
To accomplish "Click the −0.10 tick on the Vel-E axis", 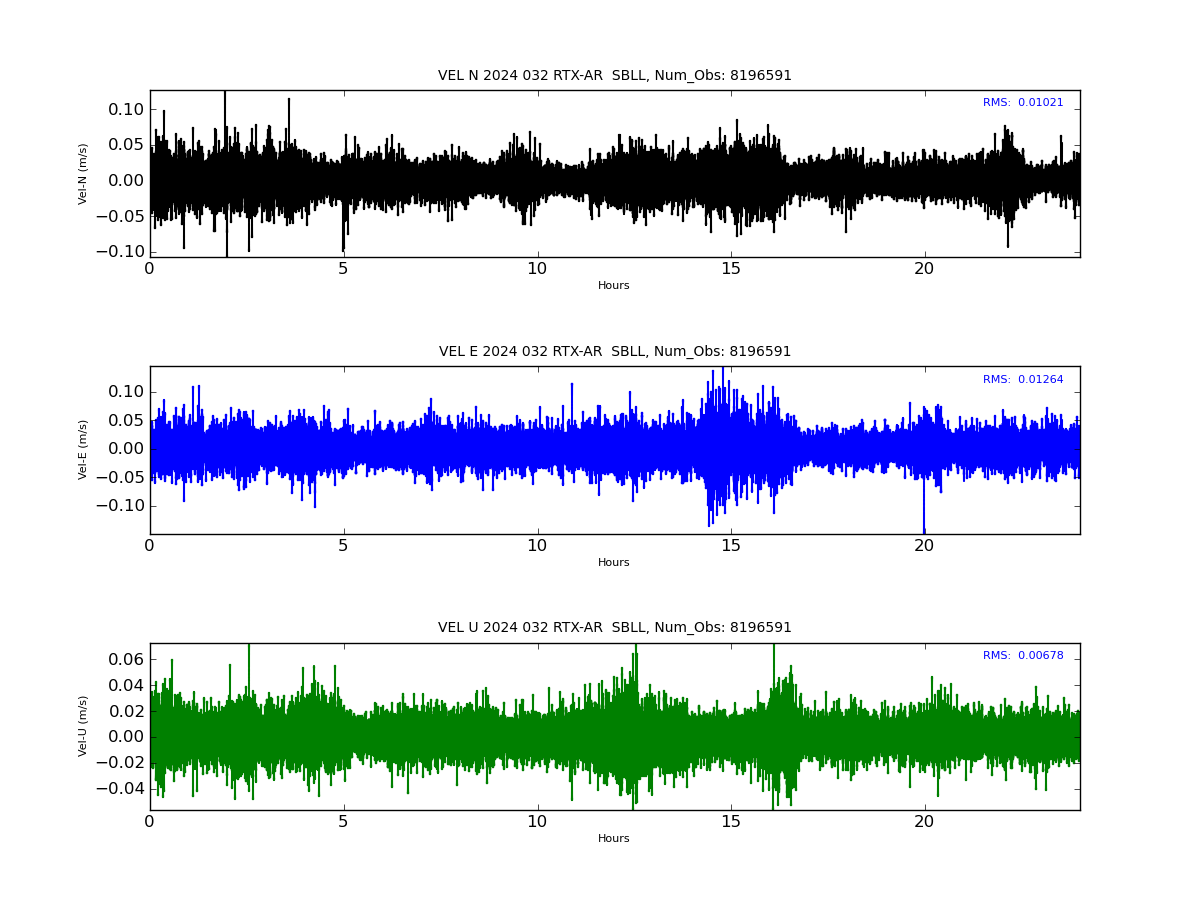I will (x=121, y=506).
